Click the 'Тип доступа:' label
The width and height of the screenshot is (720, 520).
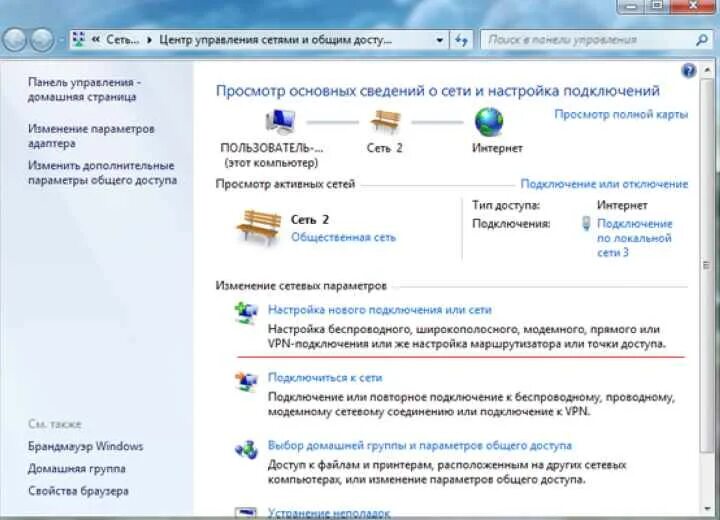coord(506,205)
